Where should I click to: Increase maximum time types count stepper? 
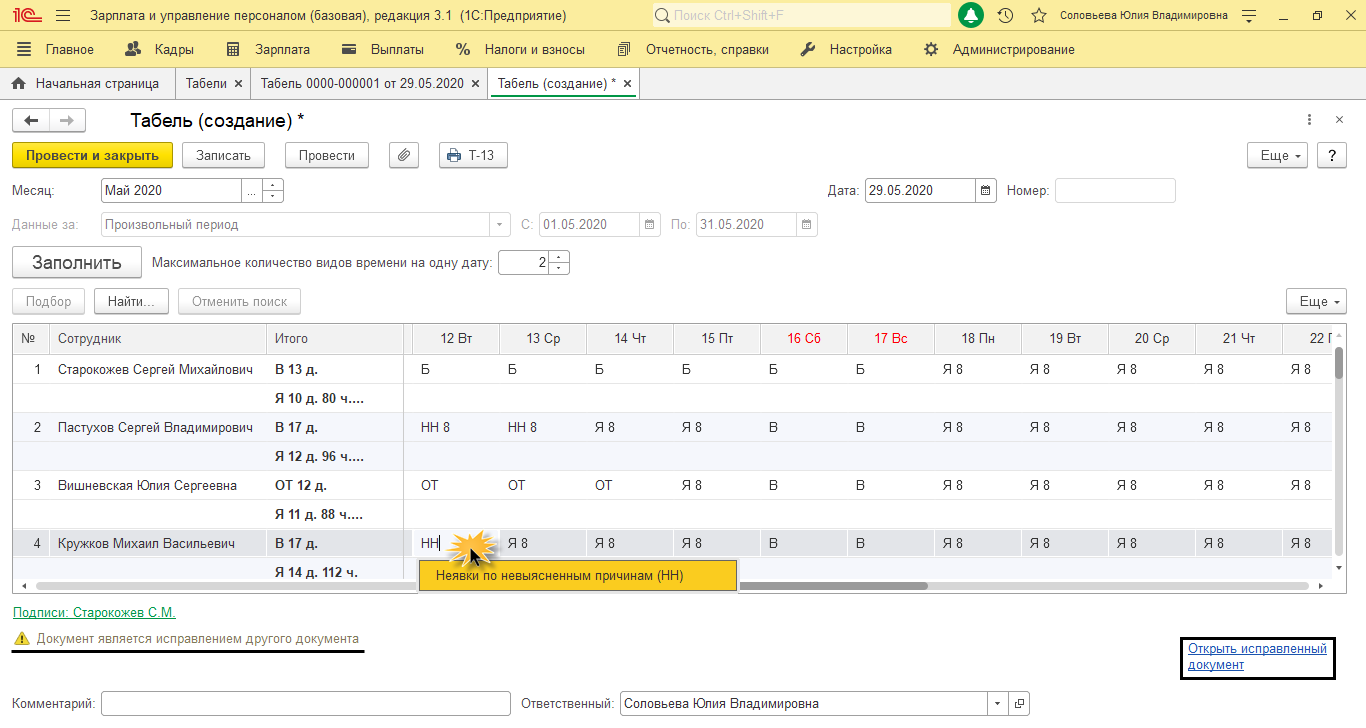[559, 257]
